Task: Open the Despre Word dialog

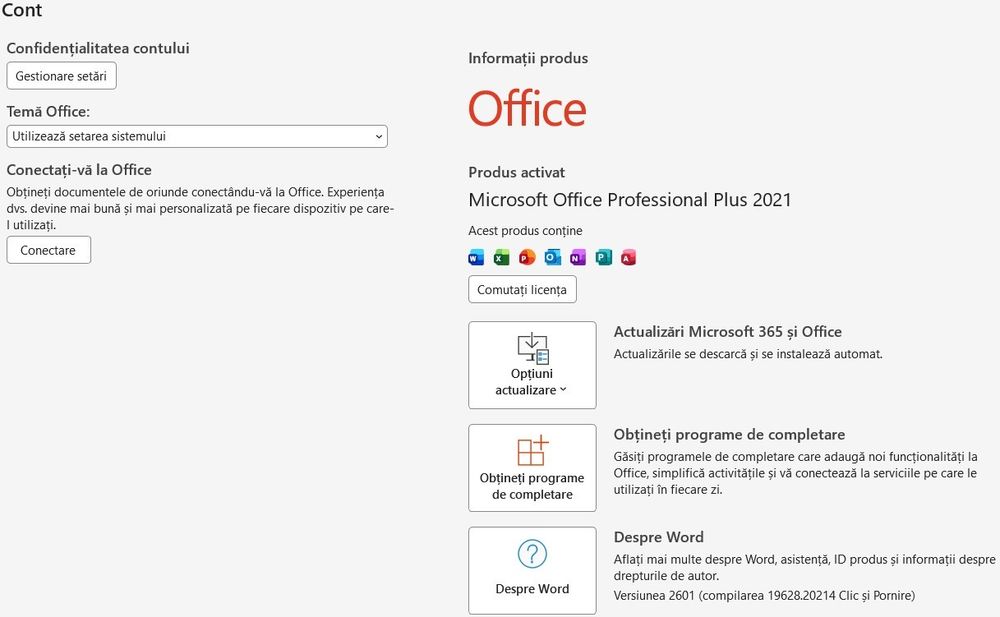Action: (532, 570)
